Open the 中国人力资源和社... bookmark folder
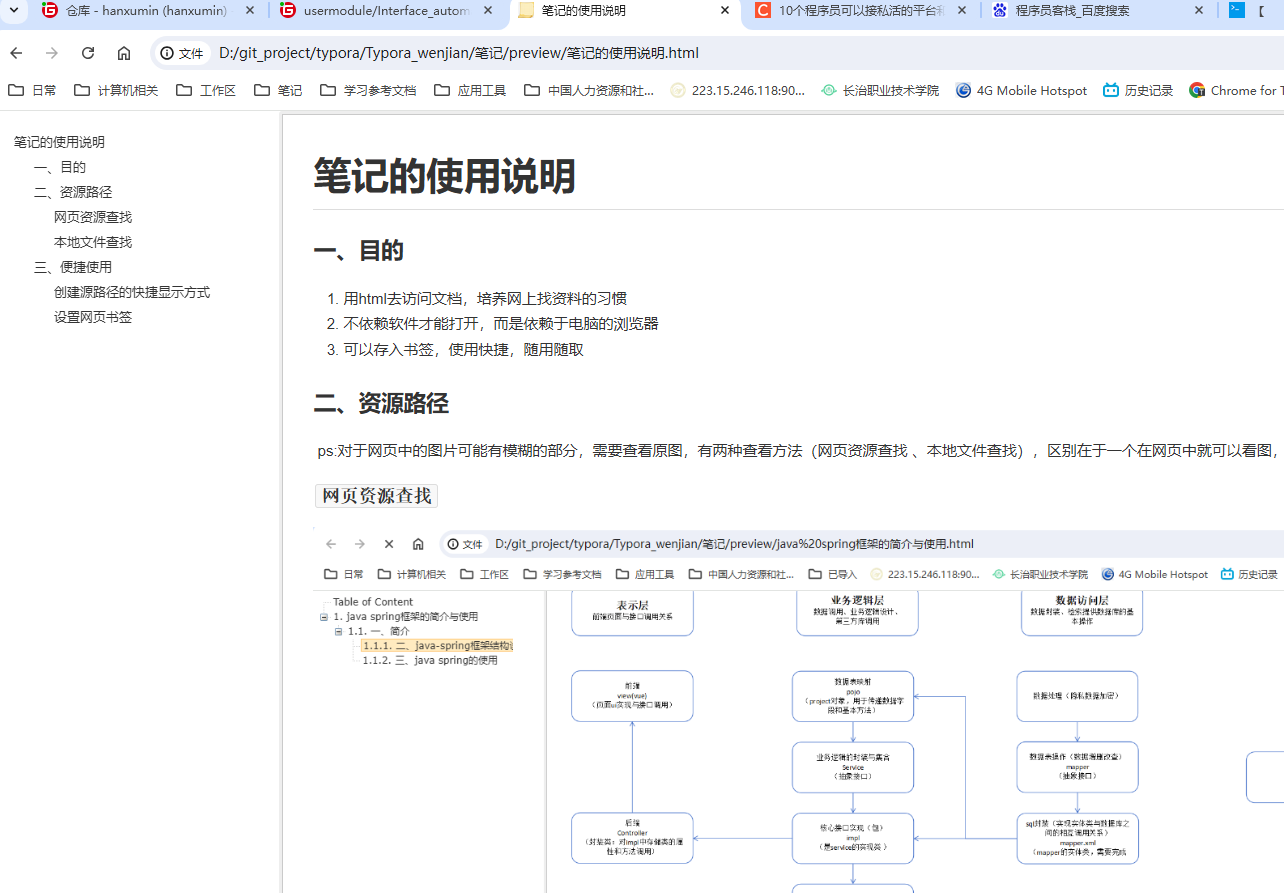 click(589, 90)
